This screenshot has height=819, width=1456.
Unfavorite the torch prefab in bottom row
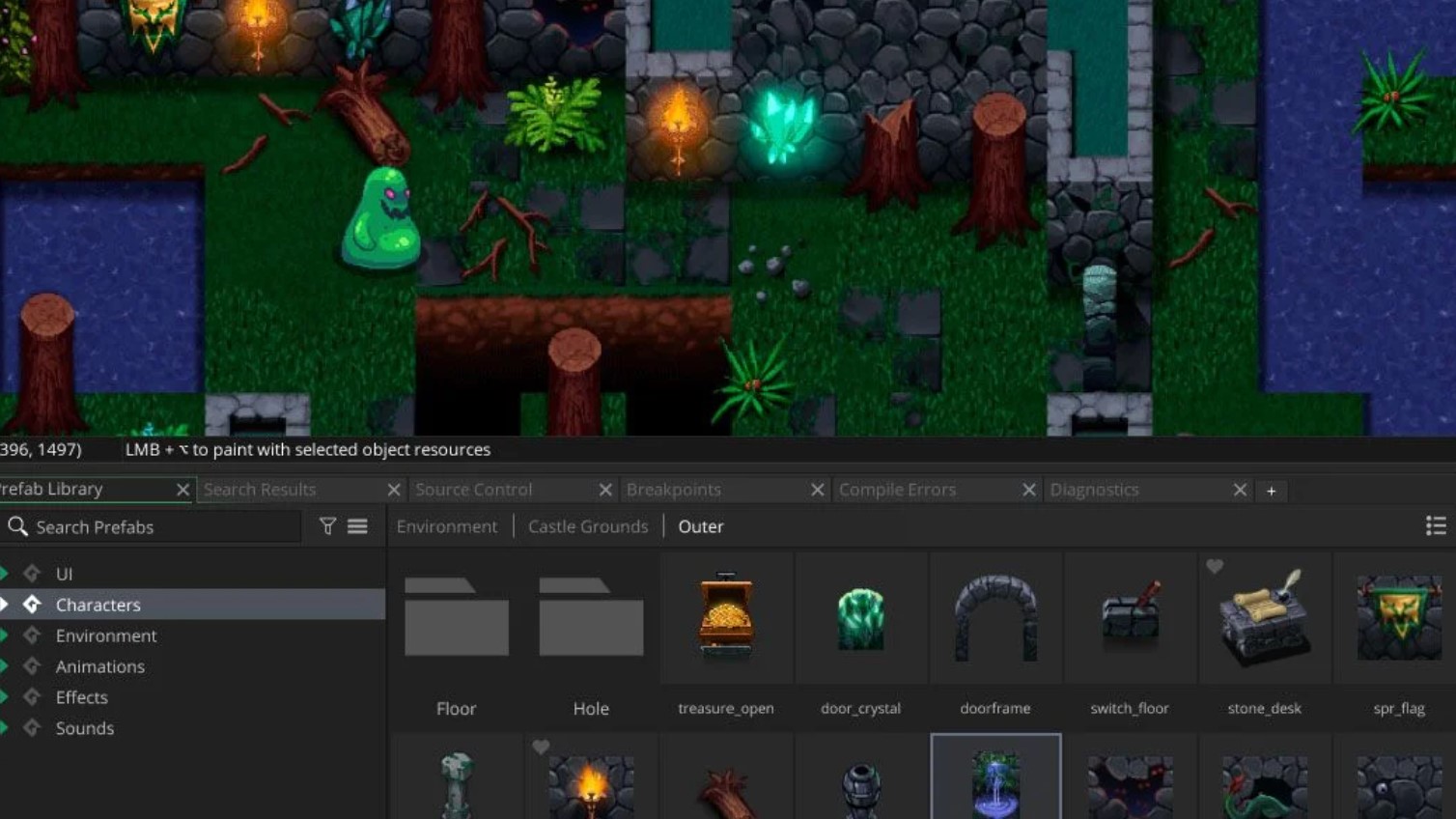pos(541,748)
